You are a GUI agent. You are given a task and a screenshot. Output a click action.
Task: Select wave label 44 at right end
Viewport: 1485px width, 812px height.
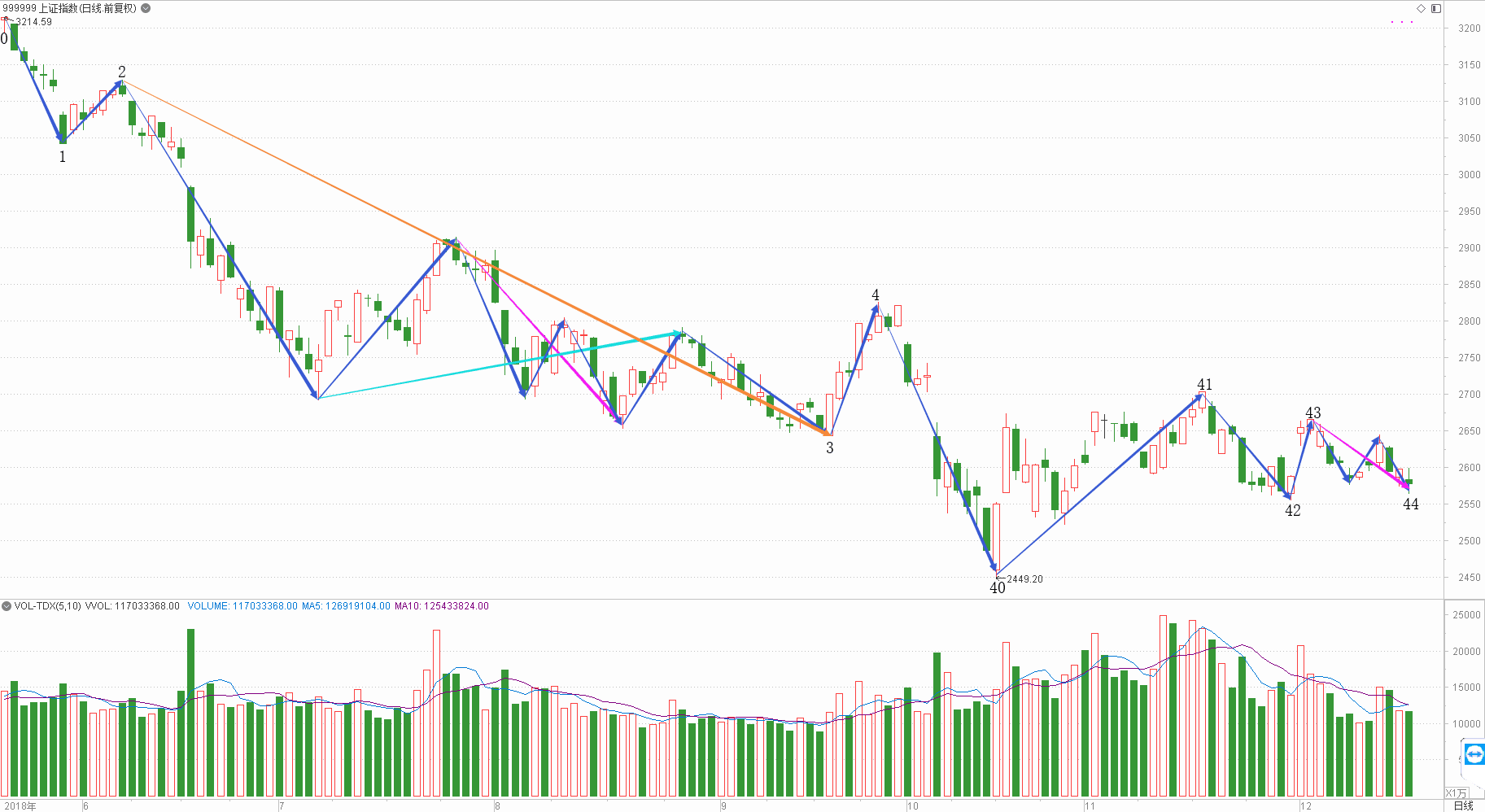(x=1411, y=504)
